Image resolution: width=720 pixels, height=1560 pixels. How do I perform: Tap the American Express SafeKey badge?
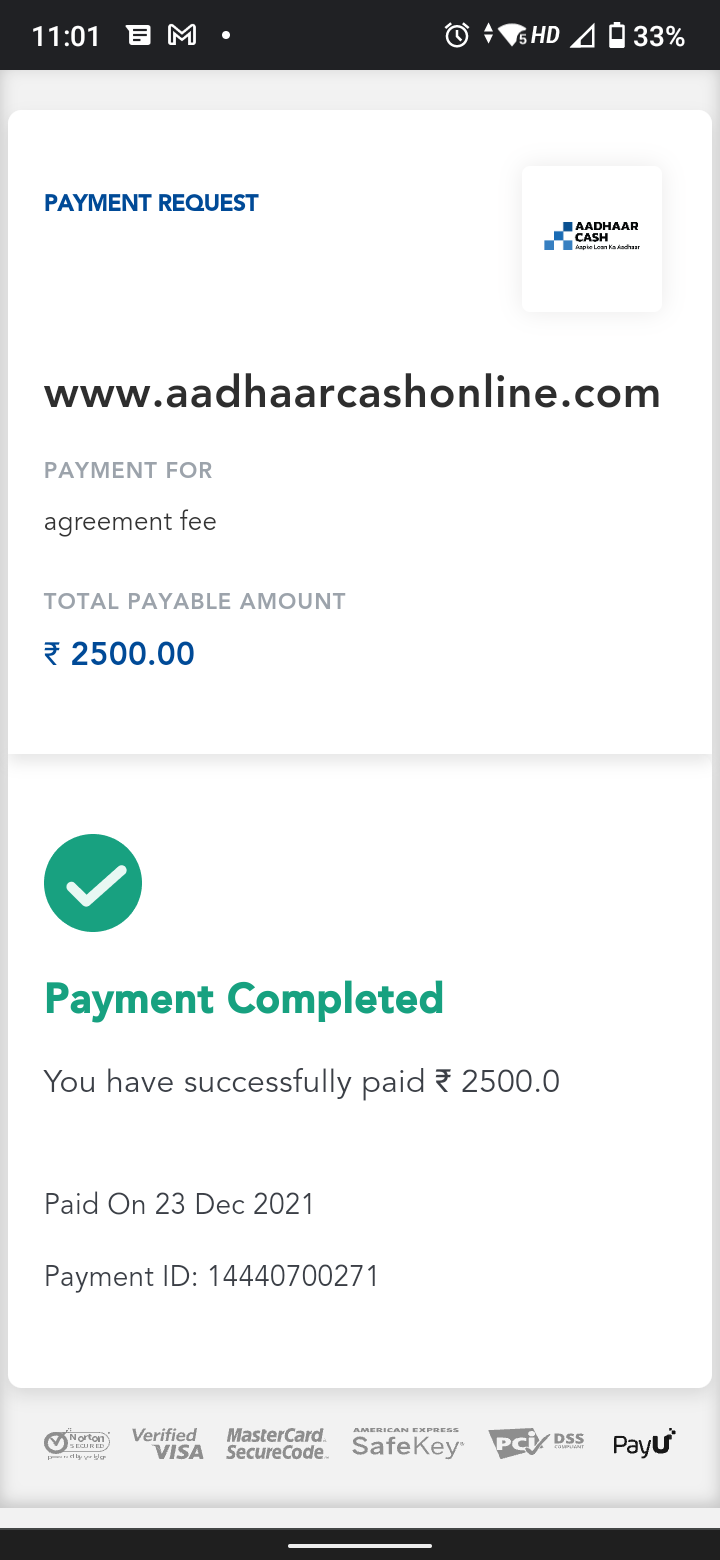(407, 1443)
